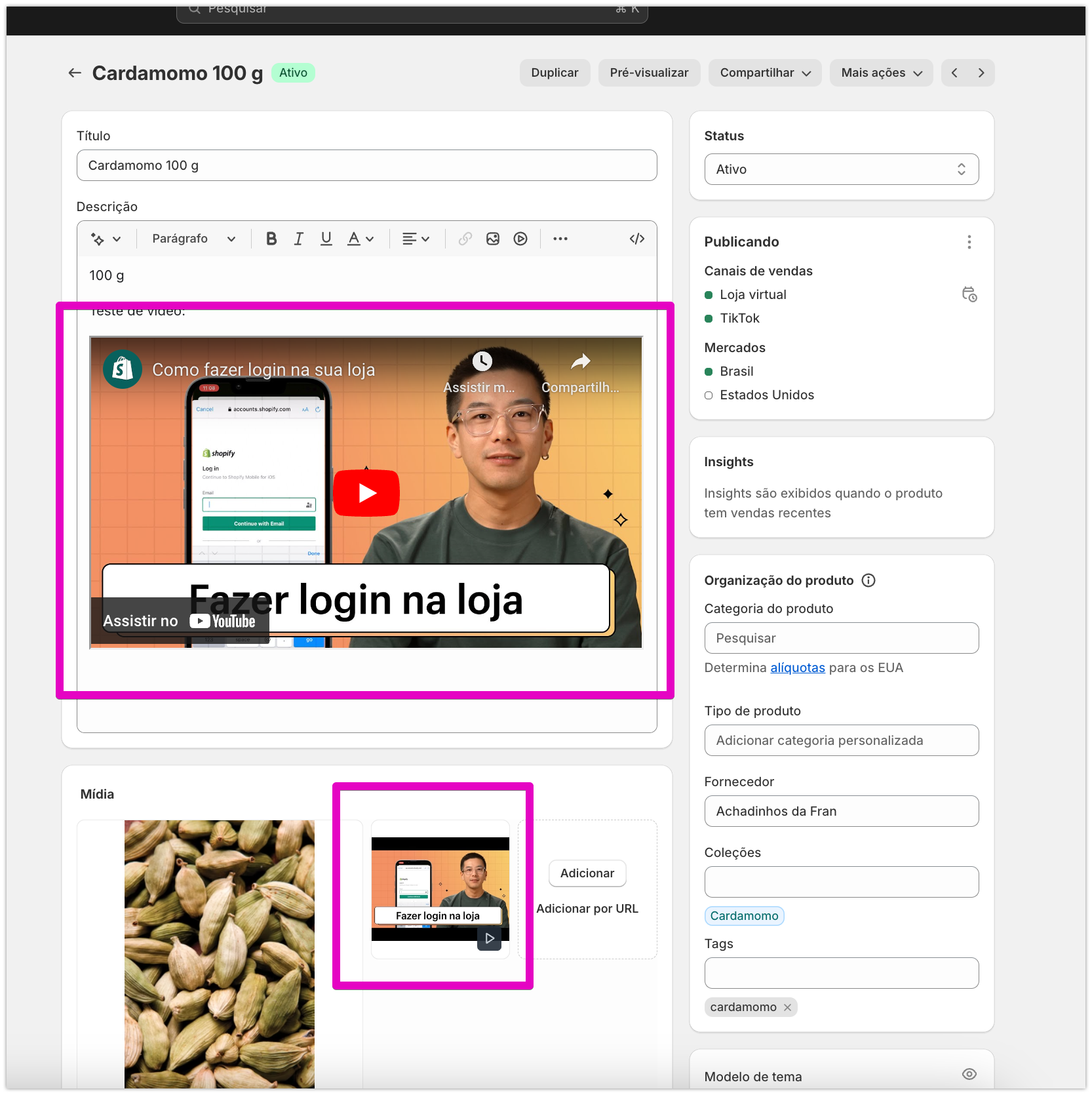Click the Duplicar button

coord(555,73)
